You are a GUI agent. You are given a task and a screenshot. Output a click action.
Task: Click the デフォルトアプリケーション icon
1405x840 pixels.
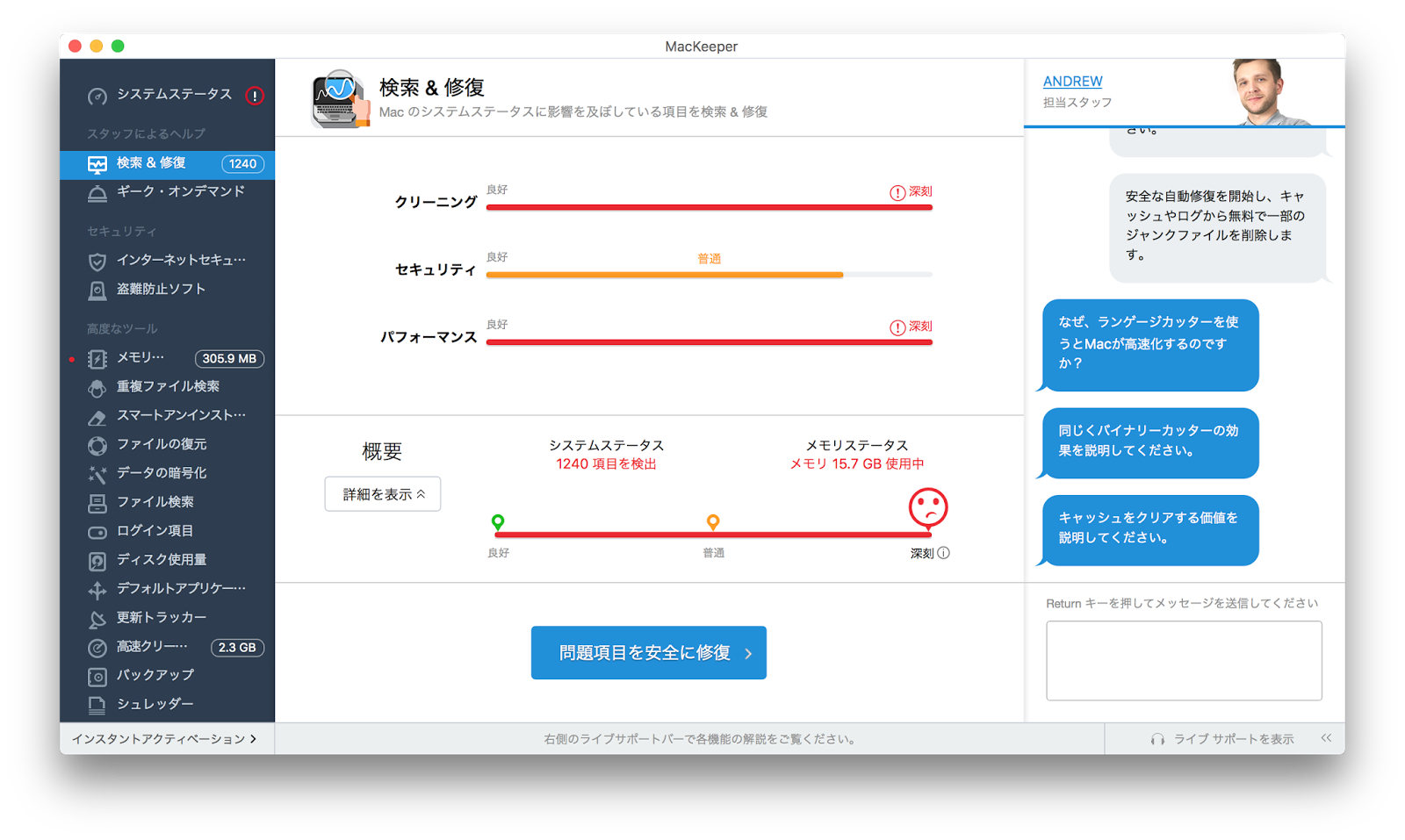coord(97,590)
